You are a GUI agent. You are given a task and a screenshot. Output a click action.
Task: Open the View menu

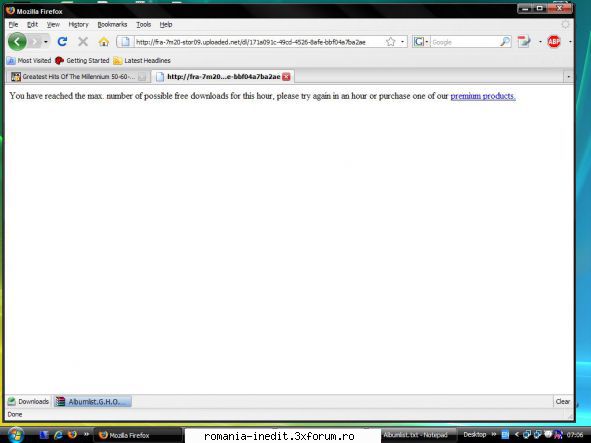53,25
